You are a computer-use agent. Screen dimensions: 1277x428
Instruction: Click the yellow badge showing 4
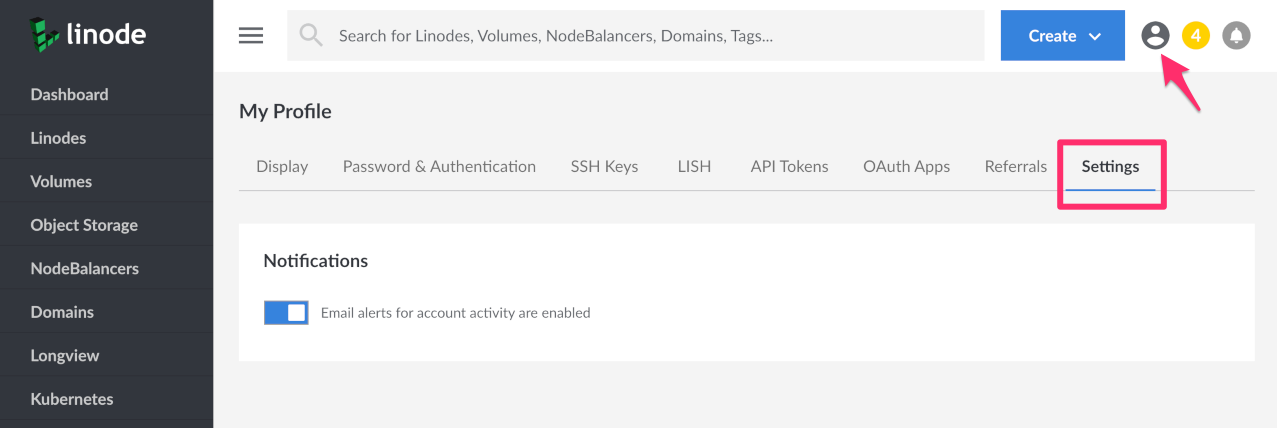[1196, 36]
